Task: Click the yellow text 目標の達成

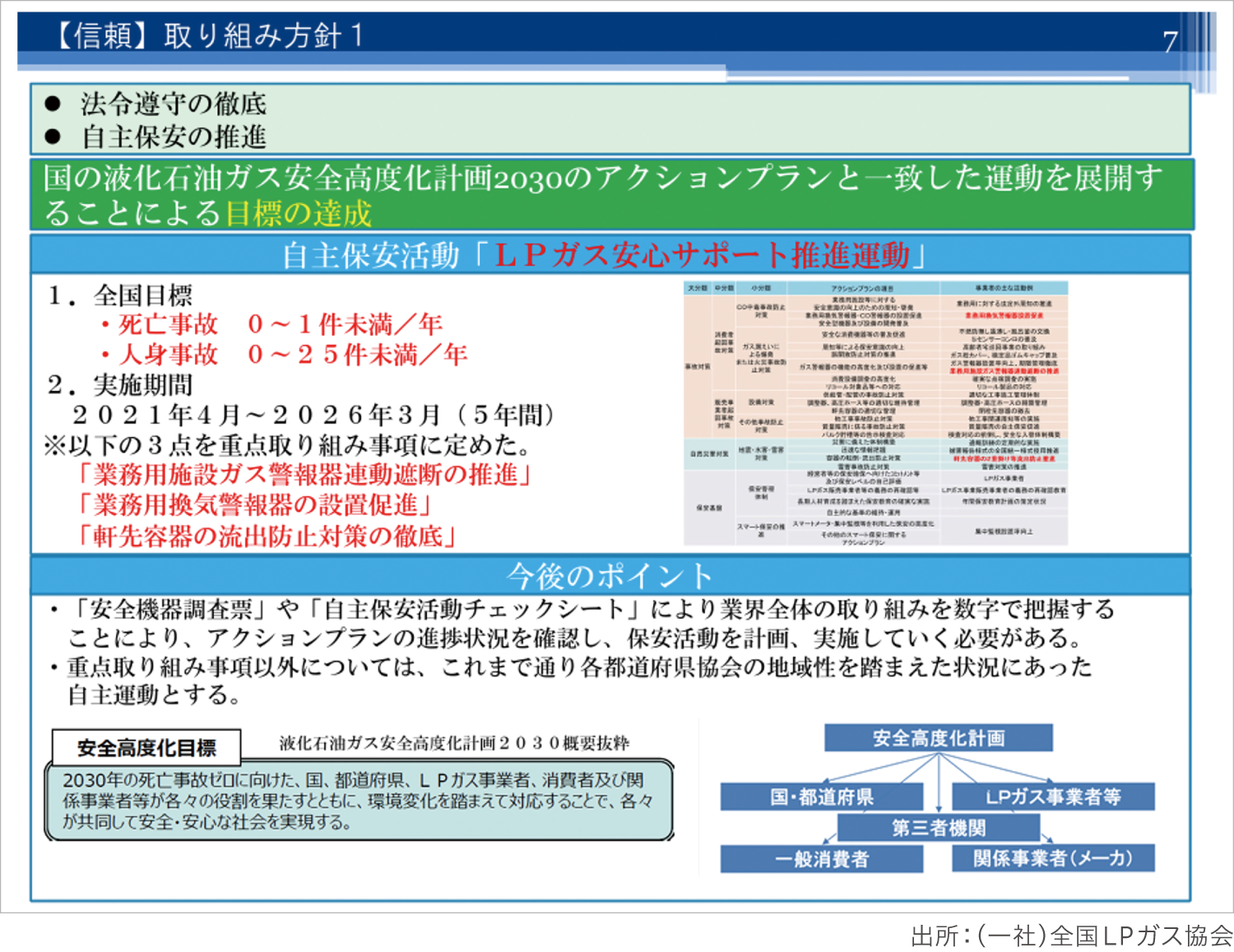Action: pyautogui.click(x=298, y=213)
